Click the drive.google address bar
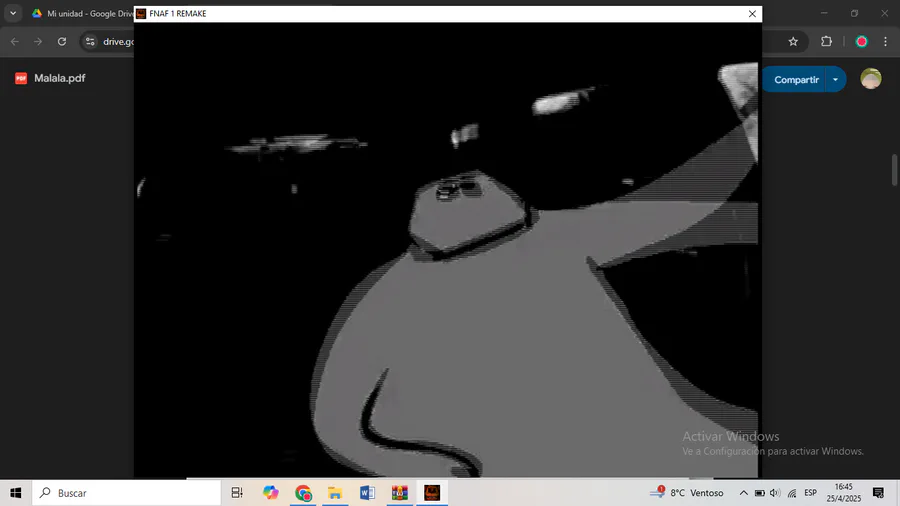Viewport: 900px width, 506px height. click(118, 41)
